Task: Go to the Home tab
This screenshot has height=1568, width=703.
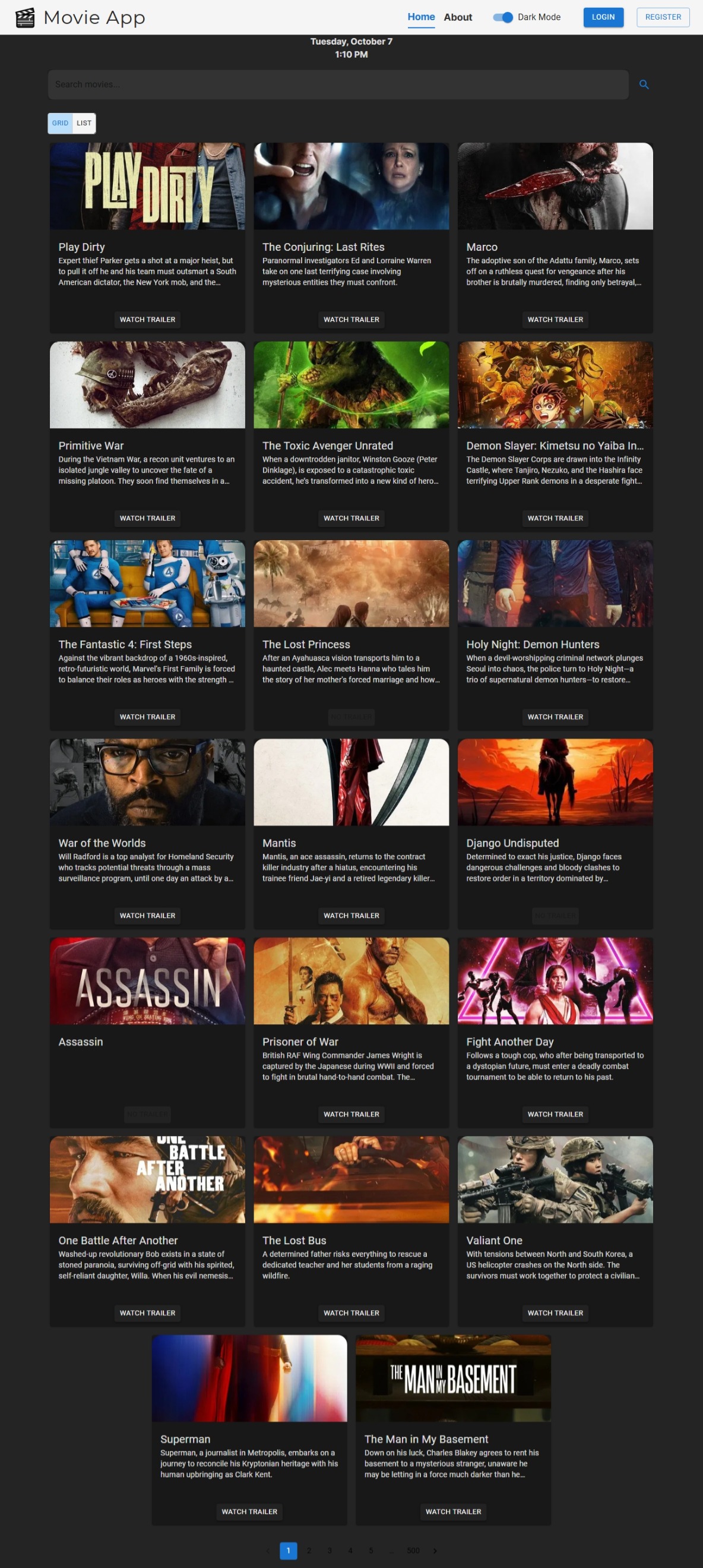Action: (x=421, y=17)
